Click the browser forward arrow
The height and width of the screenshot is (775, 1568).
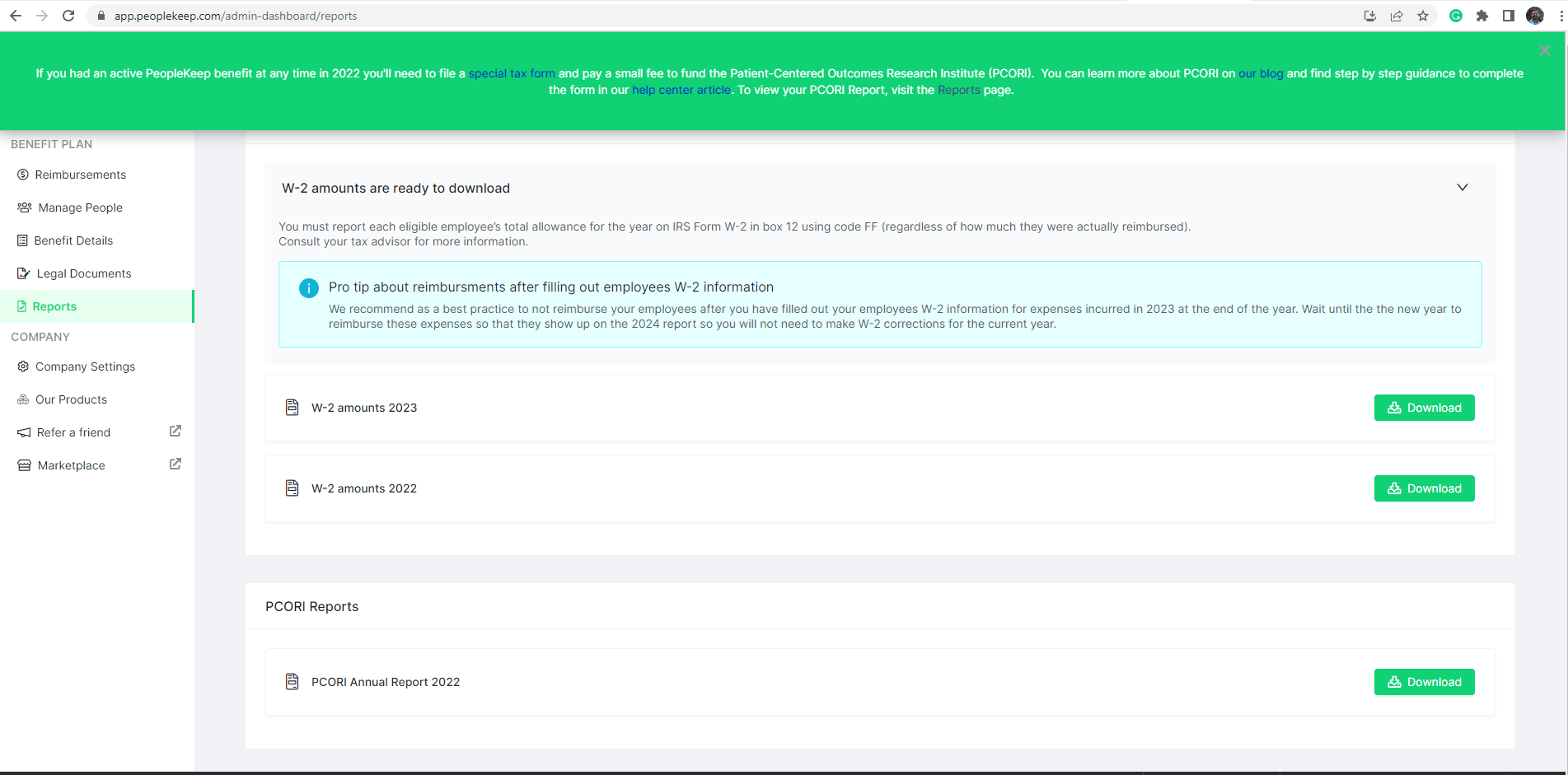[42, 16]
